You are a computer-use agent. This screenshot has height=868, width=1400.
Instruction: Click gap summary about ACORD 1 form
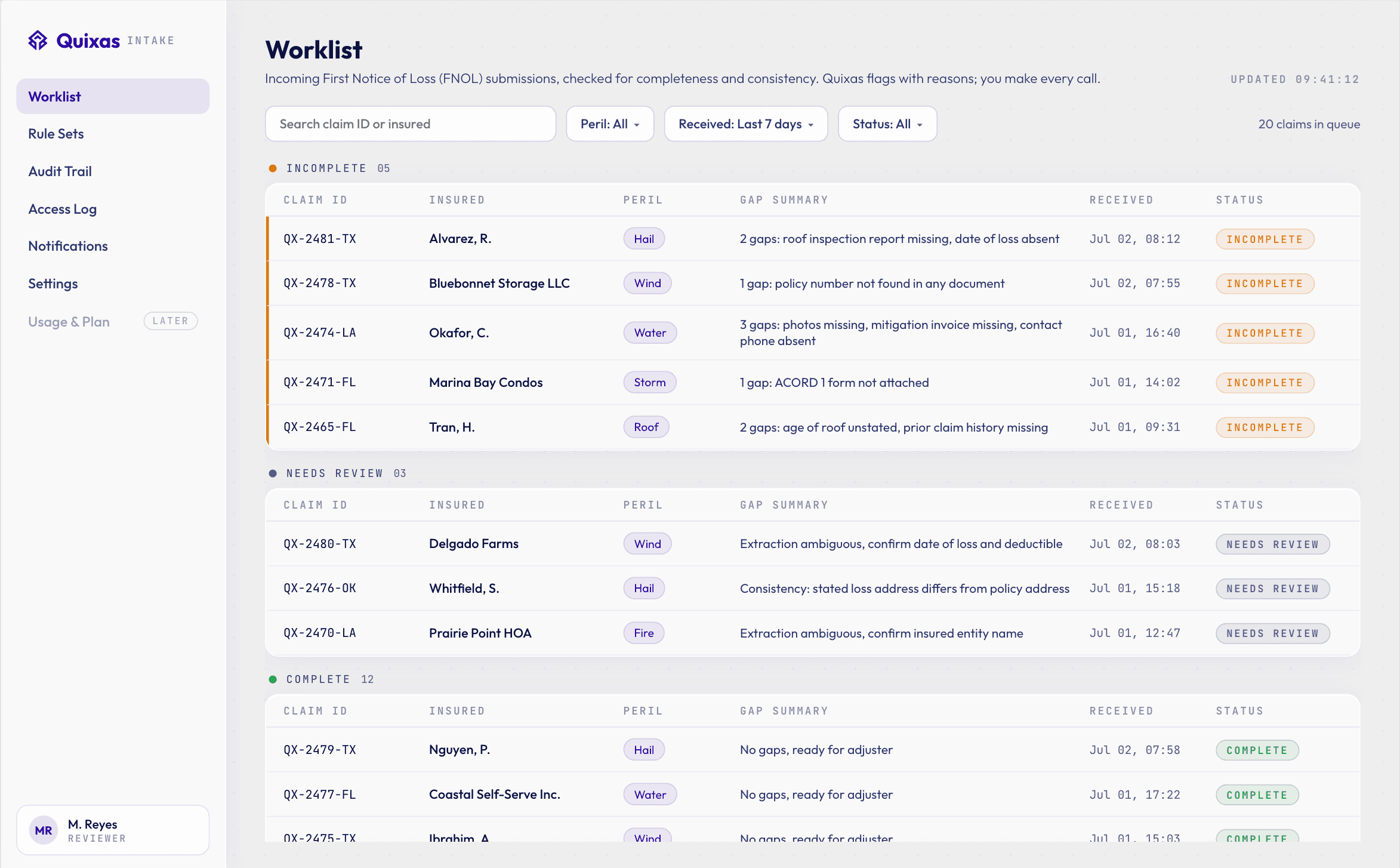[834, 382]
